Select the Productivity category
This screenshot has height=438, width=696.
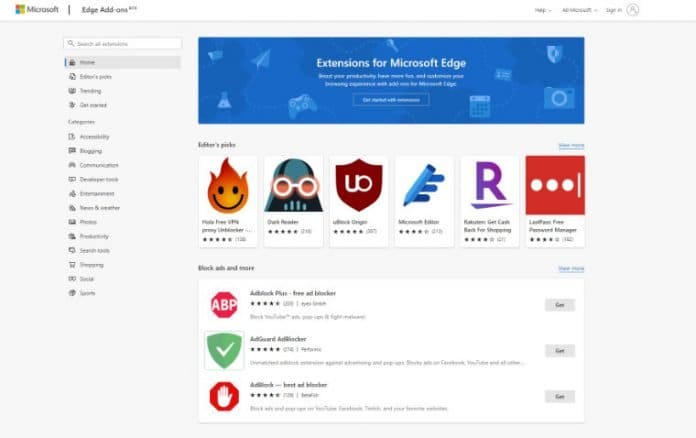tap(94, 236)
